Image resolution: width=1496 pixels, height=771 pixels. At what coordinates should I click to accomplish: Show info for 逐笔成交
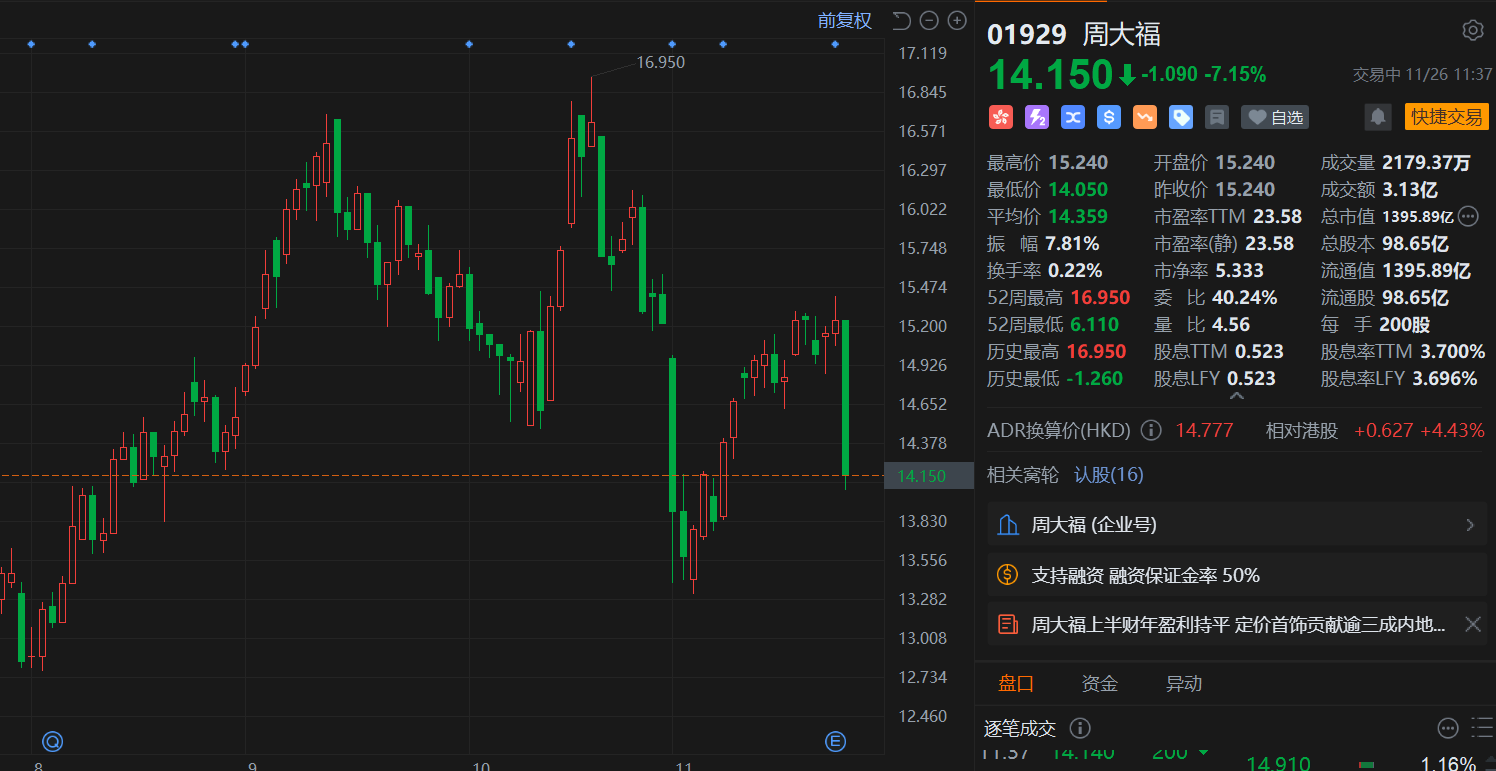point(1080,728)
